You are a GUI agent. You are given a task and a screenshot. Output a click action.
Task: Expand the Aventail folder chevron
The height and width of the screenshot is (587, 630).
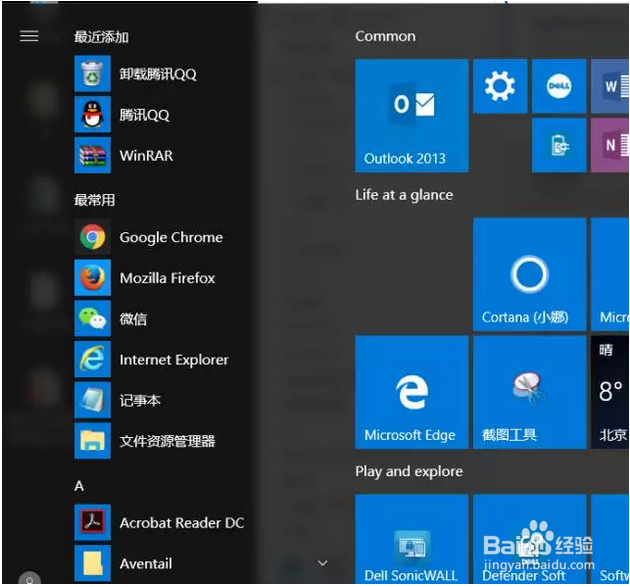click(x=323, y=563)
